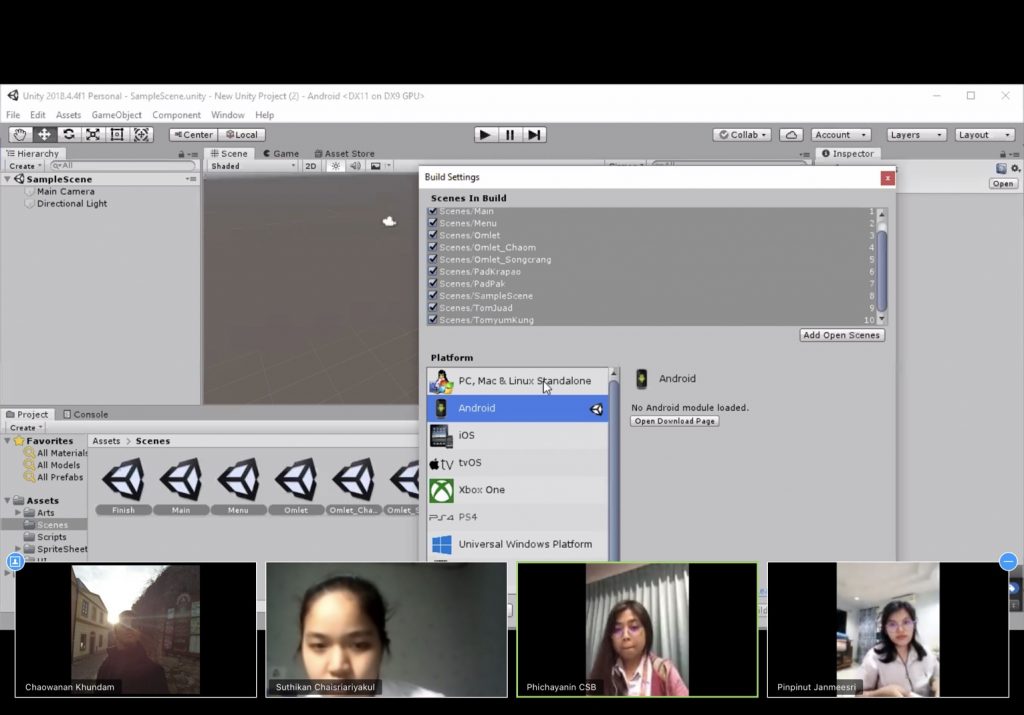Open the Layers dropdown
This screenshot has height=715, width=1024.
[x=916, y=135]
